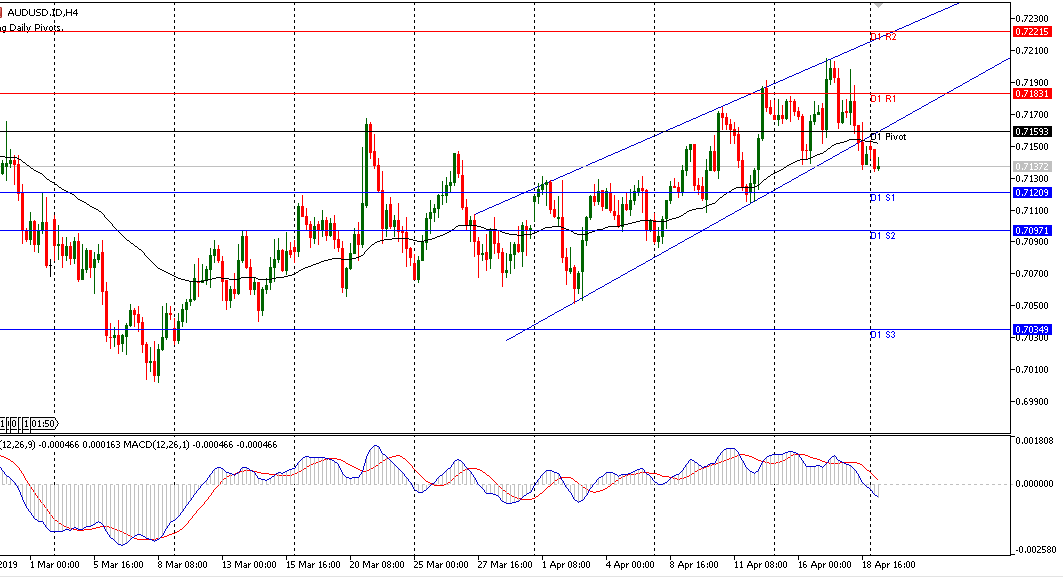Select the D1 R2 pivot label

(x=883, y=37)
